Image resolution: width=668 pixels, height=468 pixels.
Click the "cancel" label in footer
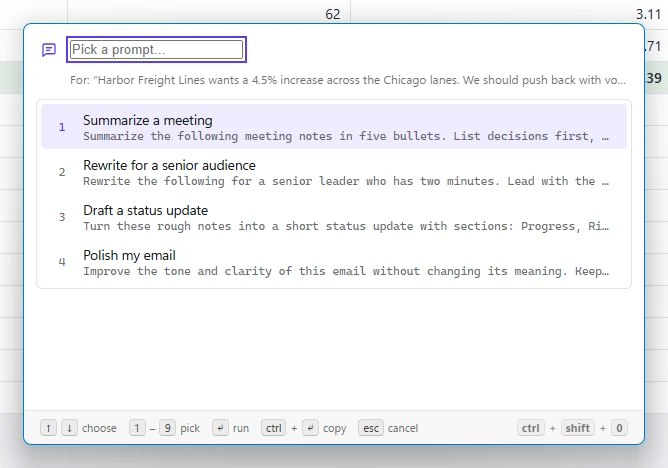(403, 428)
